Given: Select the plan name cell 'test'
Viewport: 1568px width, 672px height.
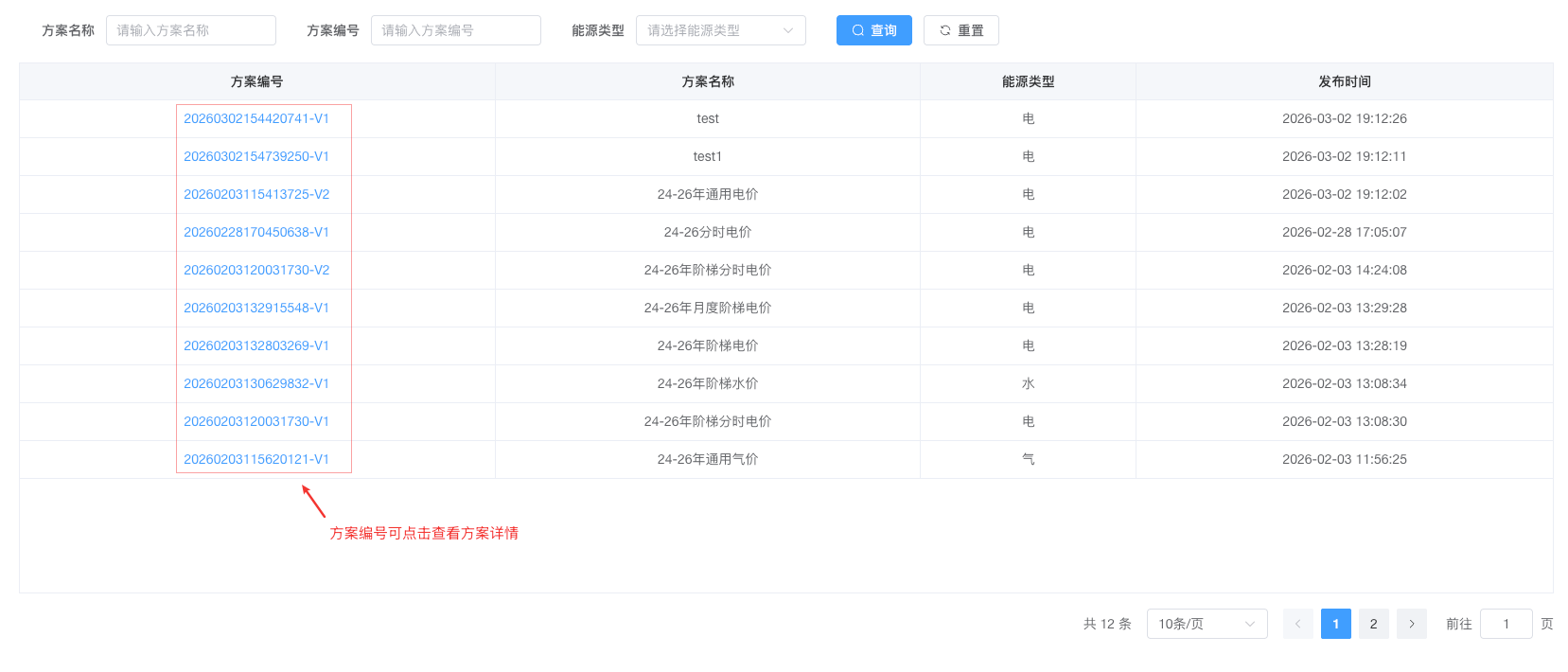Looking at the screenshot, I should (708, 118).
